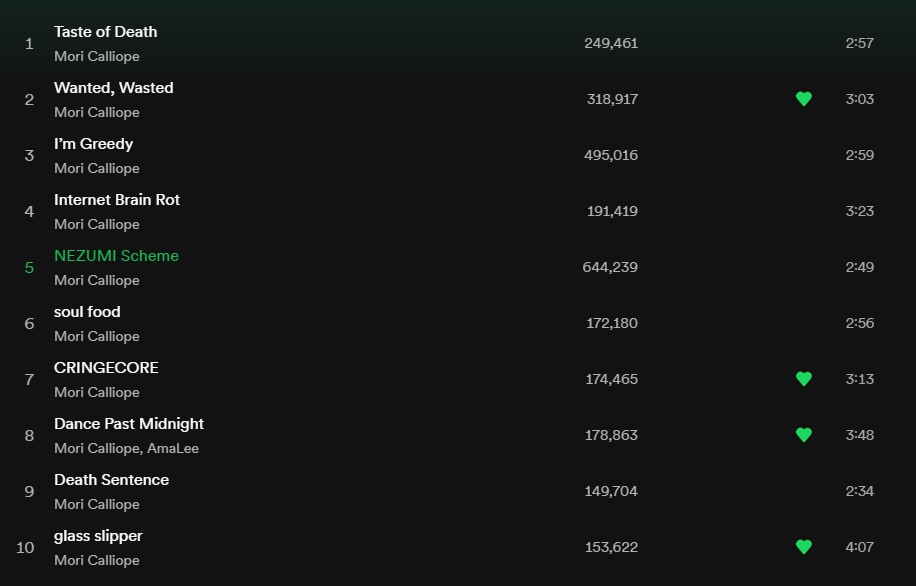The width and height of the screenshot is (916, 586).
Task: Select the Death Sentence track title
Action: [112, 480]
